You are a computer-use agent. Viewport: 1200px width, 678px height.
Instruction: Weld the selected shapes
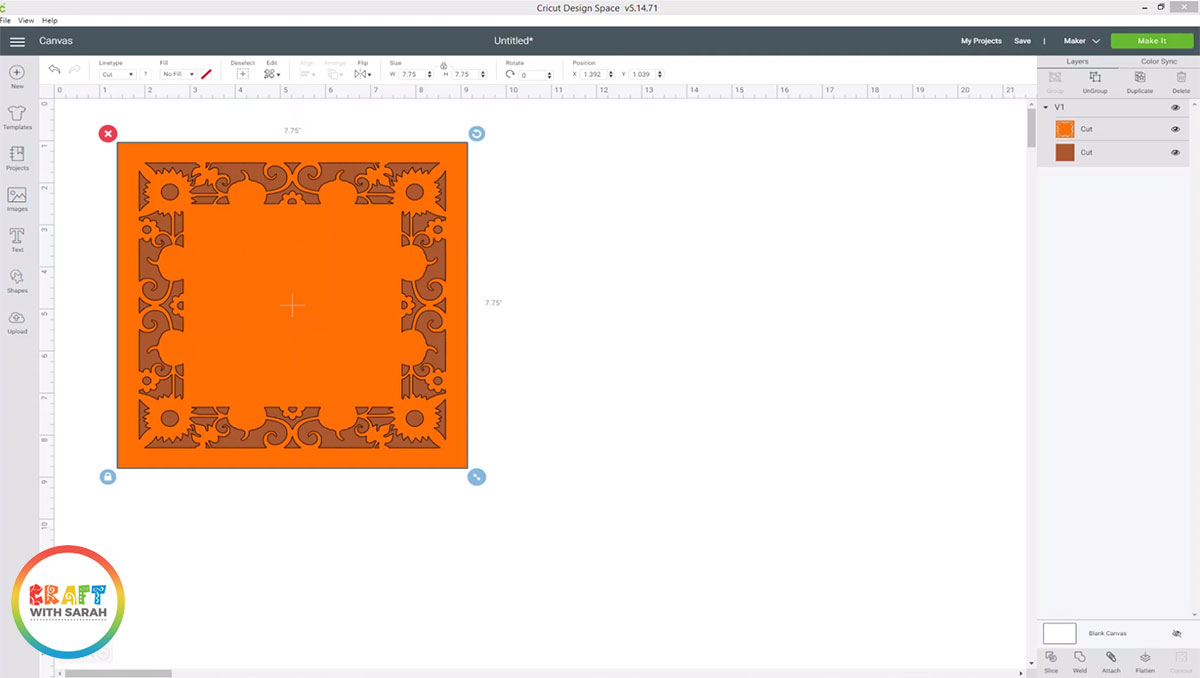pos(1080,660)
